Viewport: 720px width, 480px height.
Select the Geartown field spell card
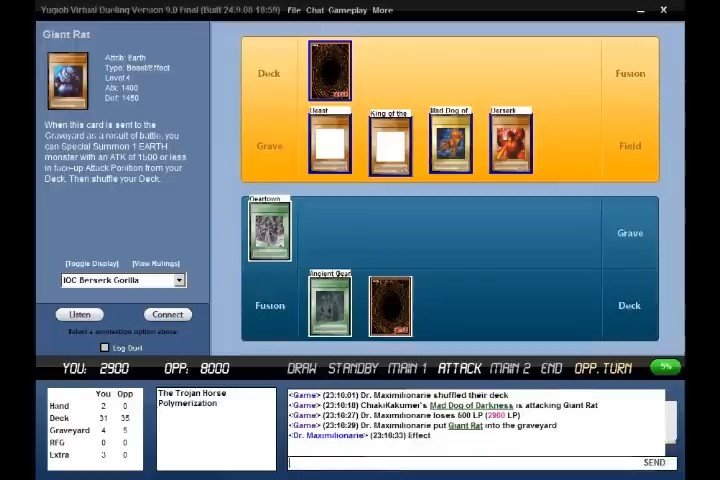(x=270, y=228)
